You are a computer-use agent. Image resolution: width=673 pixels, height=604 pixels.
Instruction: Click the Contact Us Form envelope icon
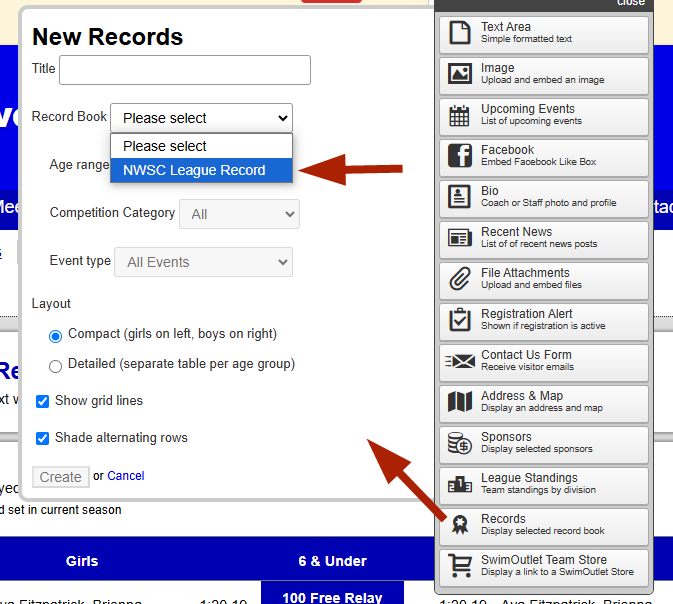tap(459, 361)
